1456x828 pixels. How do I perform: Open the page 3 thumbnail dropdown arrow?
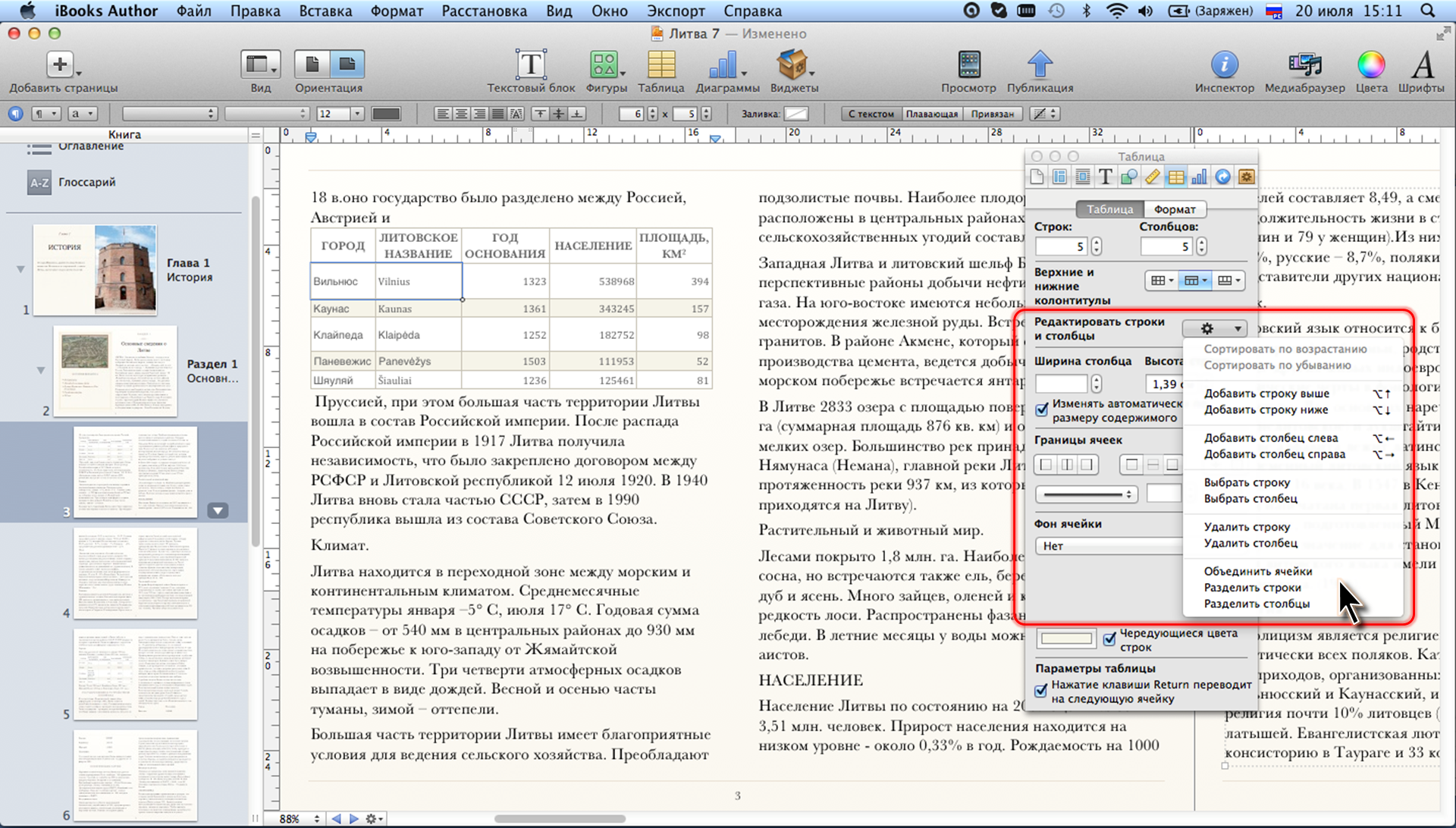pos(218,510)
